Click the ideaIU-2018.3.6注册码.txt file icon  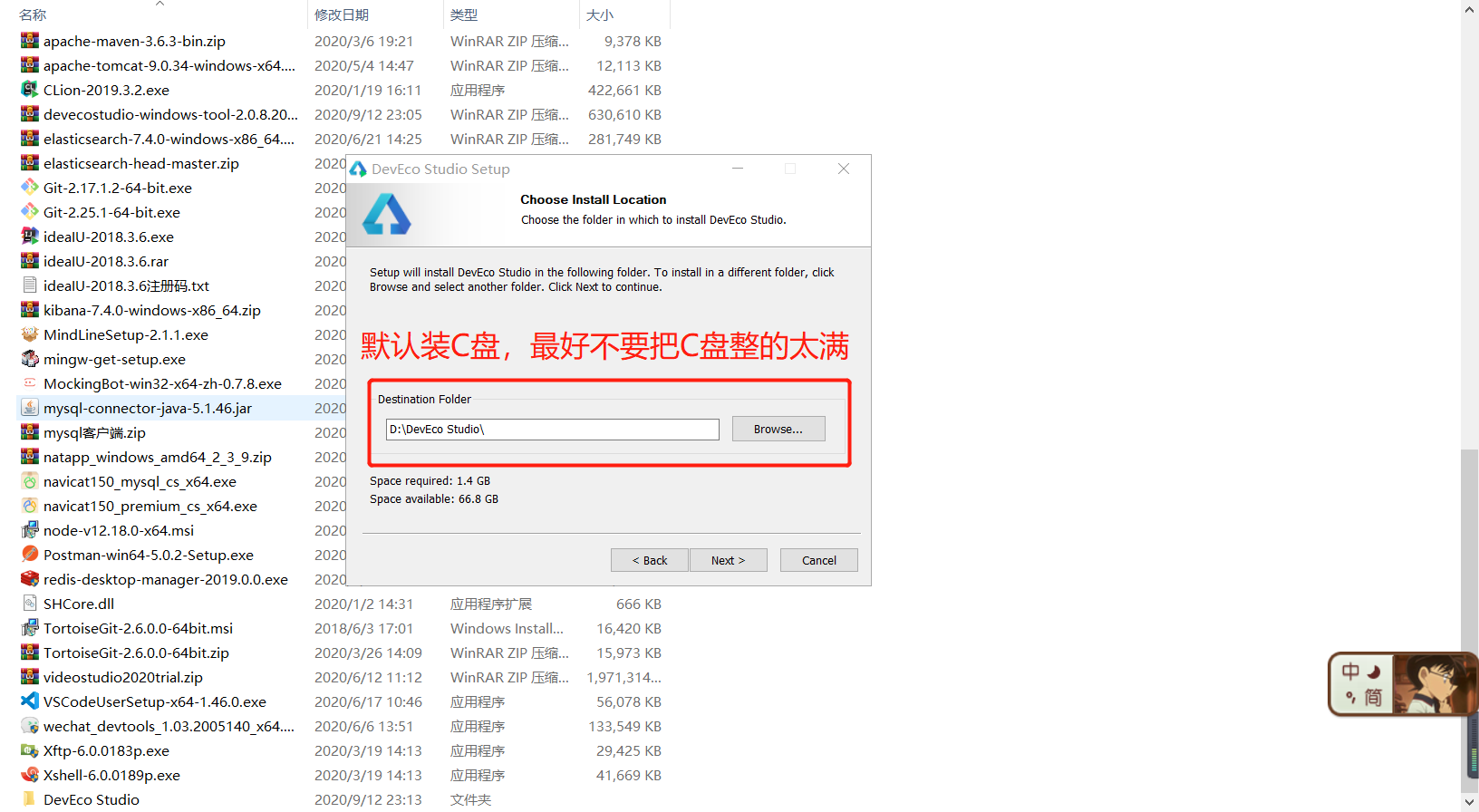[30, 285]
